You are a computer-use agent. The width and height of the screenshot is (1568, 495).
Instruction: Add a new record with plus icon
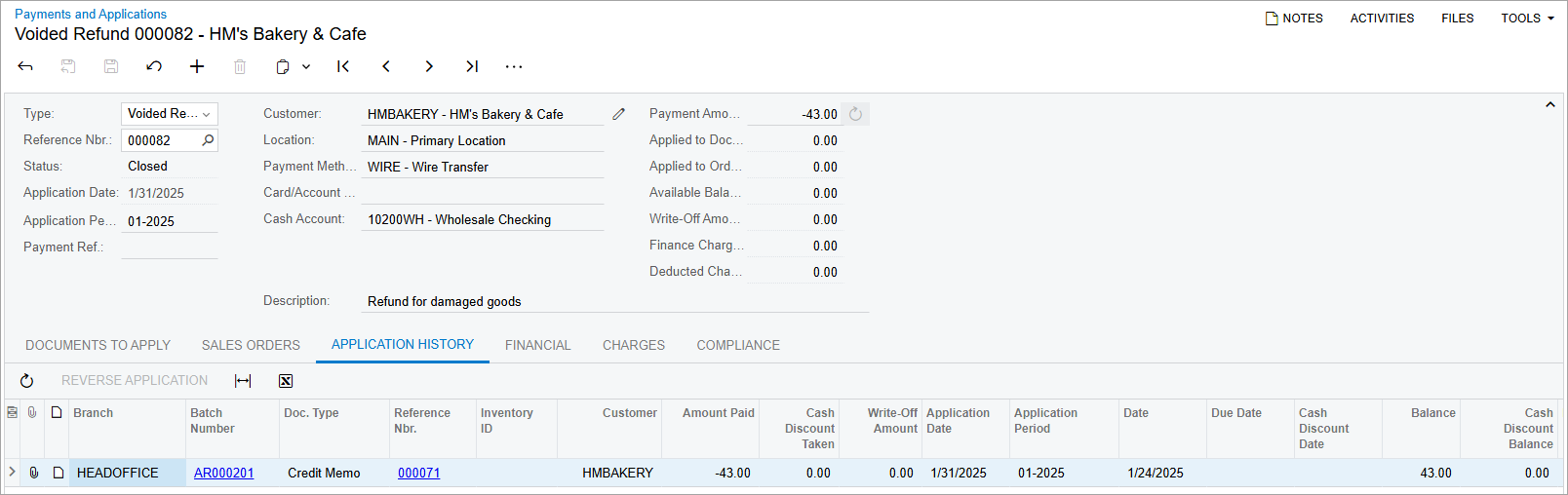point(197,66)
